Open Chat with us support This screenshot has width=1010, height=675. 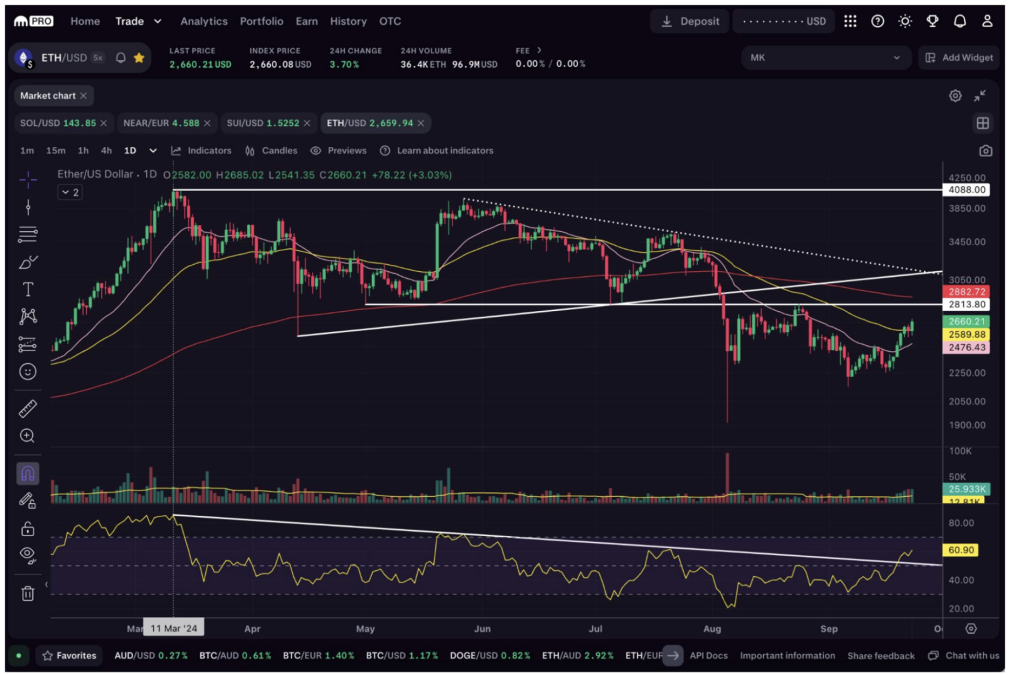[964, 656]
